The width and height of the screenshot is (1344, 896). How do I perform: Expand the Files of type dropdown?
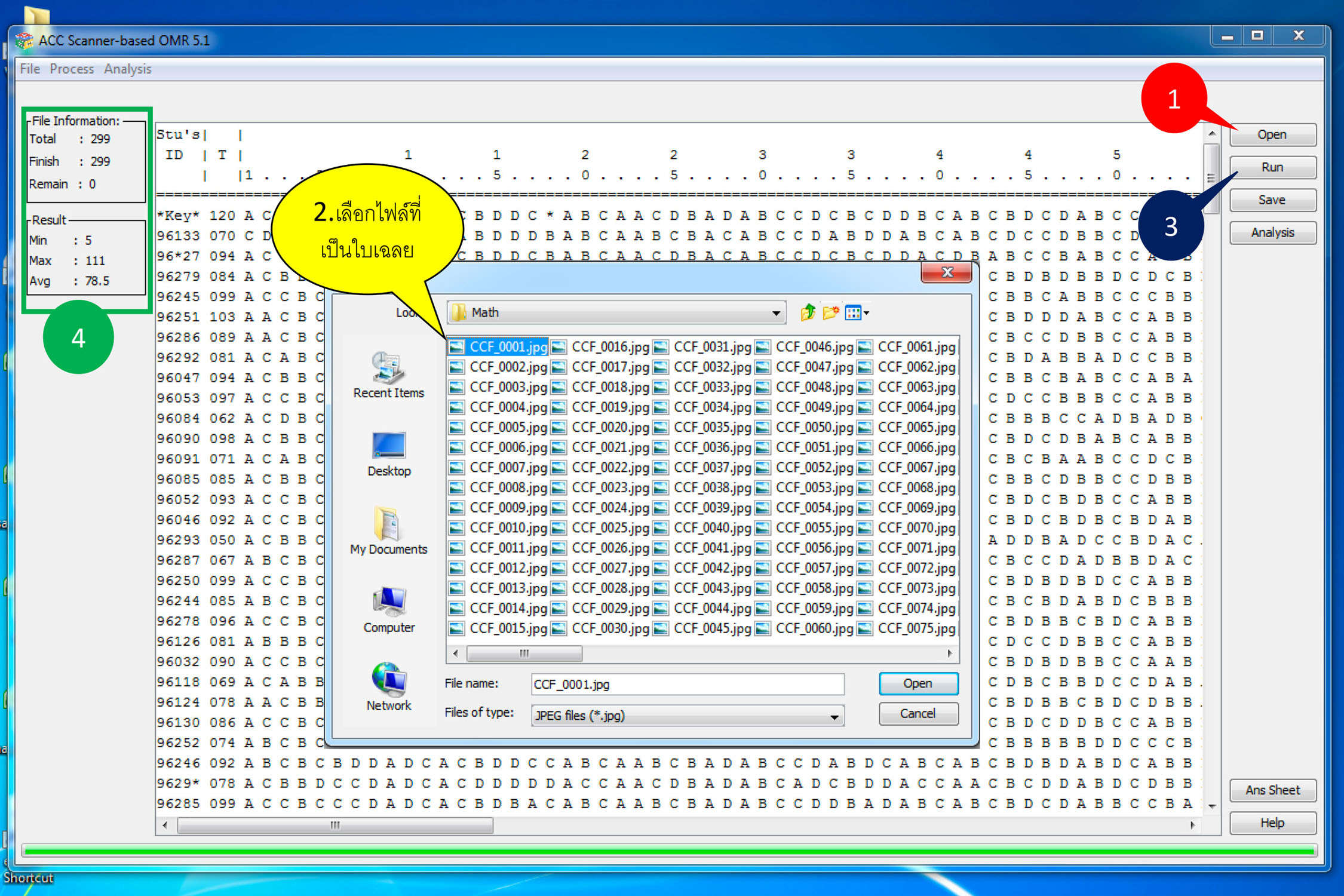pos(834,716)
